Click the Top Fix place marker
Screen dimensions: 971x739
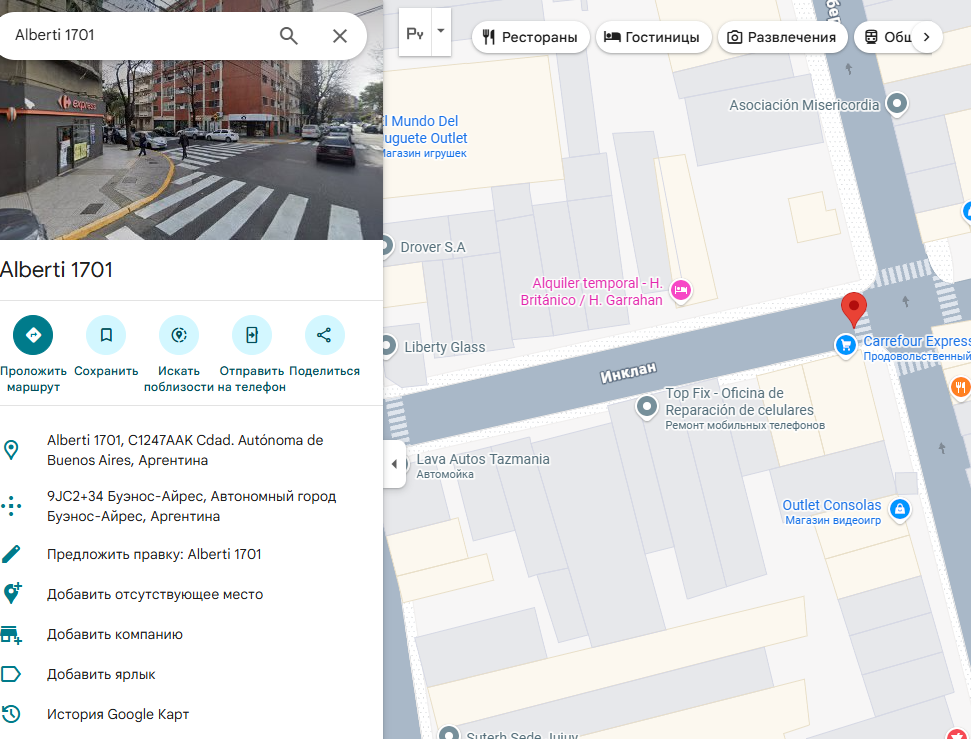[647, 408]
